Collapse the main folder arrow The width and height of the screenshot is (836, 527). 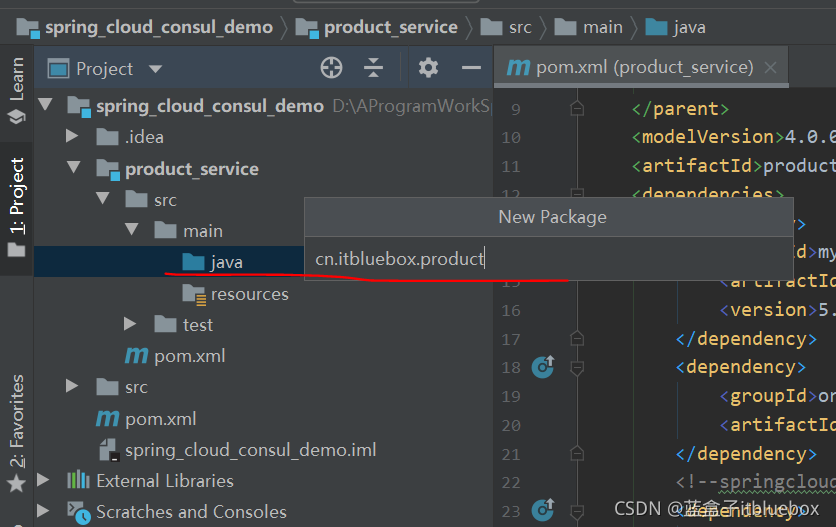click(x=131, y=229)
